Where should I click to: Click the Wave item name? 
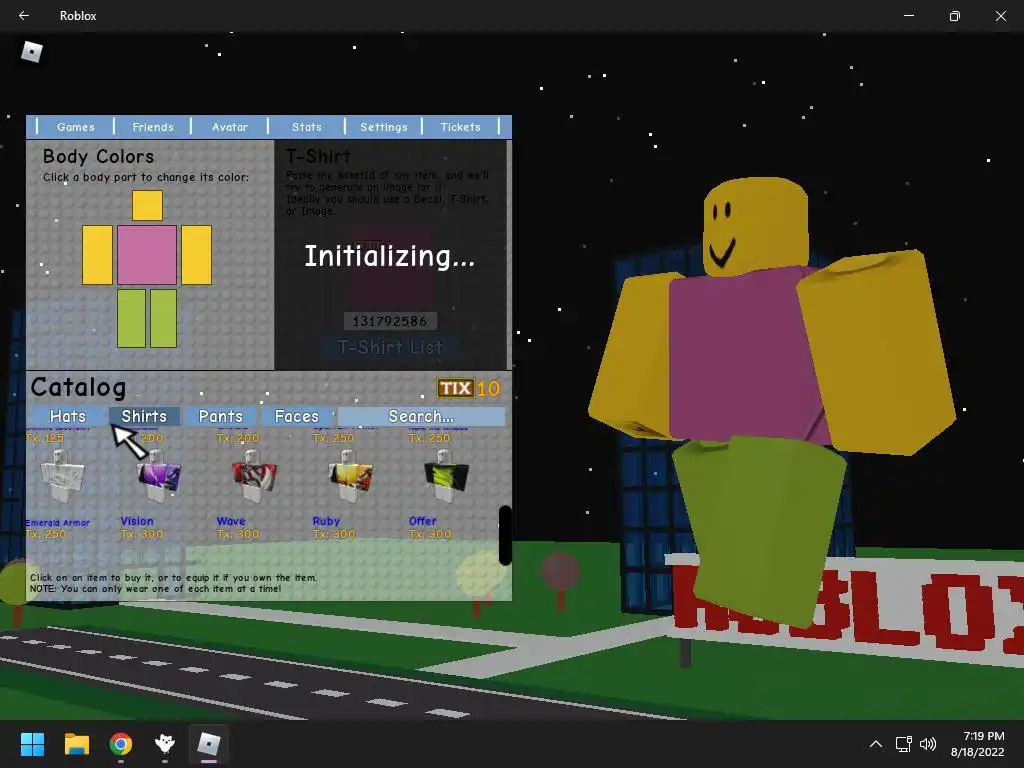tap(231, 521)
